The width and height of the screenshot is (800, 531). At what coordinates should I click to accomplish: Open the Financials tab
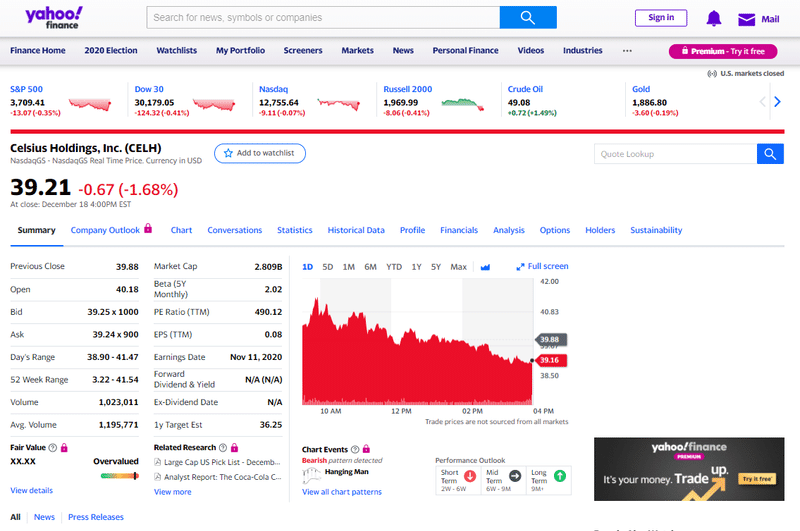(x=459, y=230)
